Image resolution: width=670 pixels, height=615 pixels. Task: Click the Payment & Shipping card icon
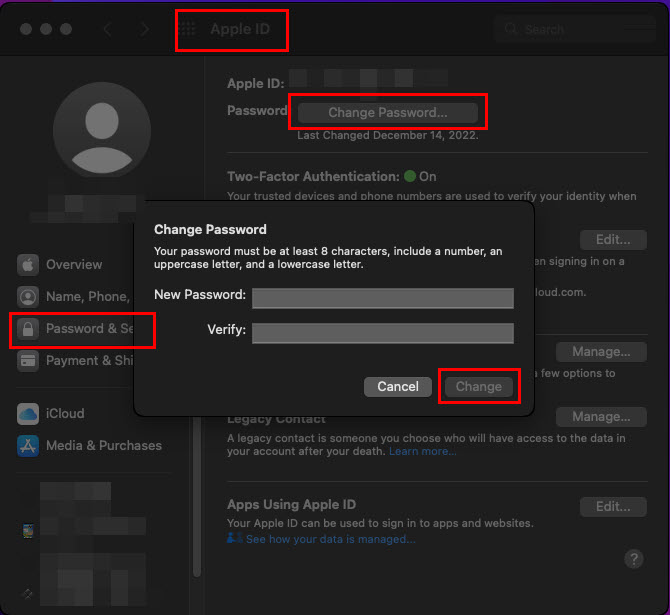click(x=28, y=361)
